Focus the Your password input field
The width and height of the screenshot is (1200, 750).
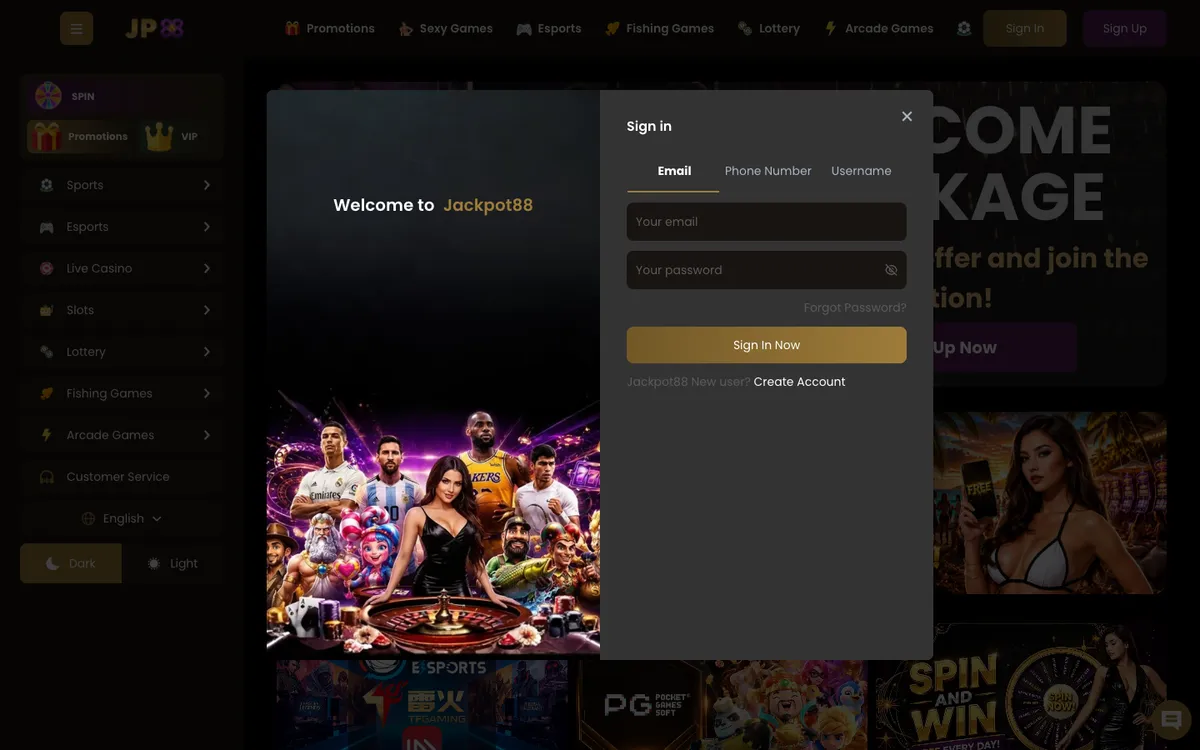pyautogui.click(x=767, y=270)
